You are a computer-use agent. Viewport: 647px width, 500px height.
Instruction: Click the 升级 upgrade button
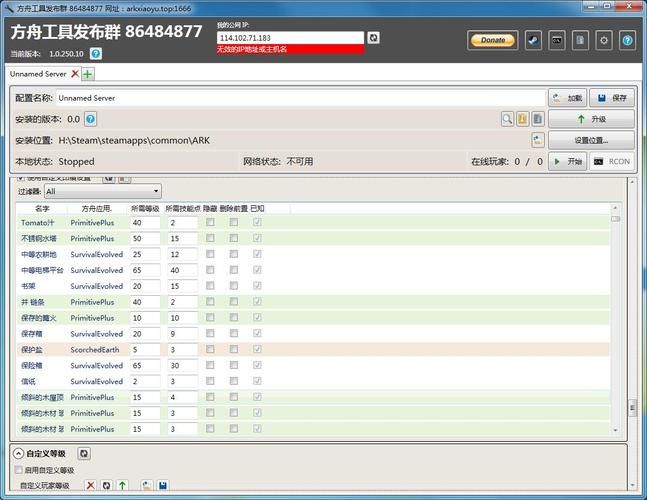tap(591, 119)
